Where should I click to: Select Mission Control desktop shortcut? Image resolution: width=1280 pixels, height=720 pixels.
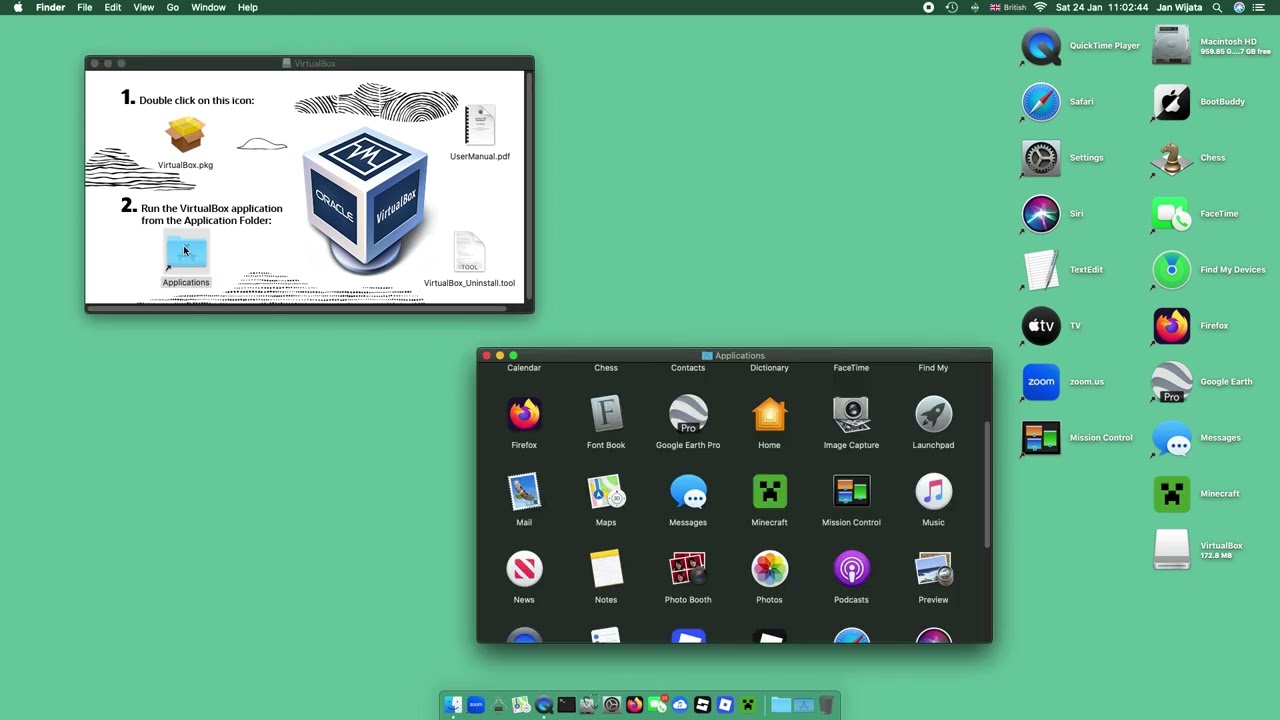1041,438
